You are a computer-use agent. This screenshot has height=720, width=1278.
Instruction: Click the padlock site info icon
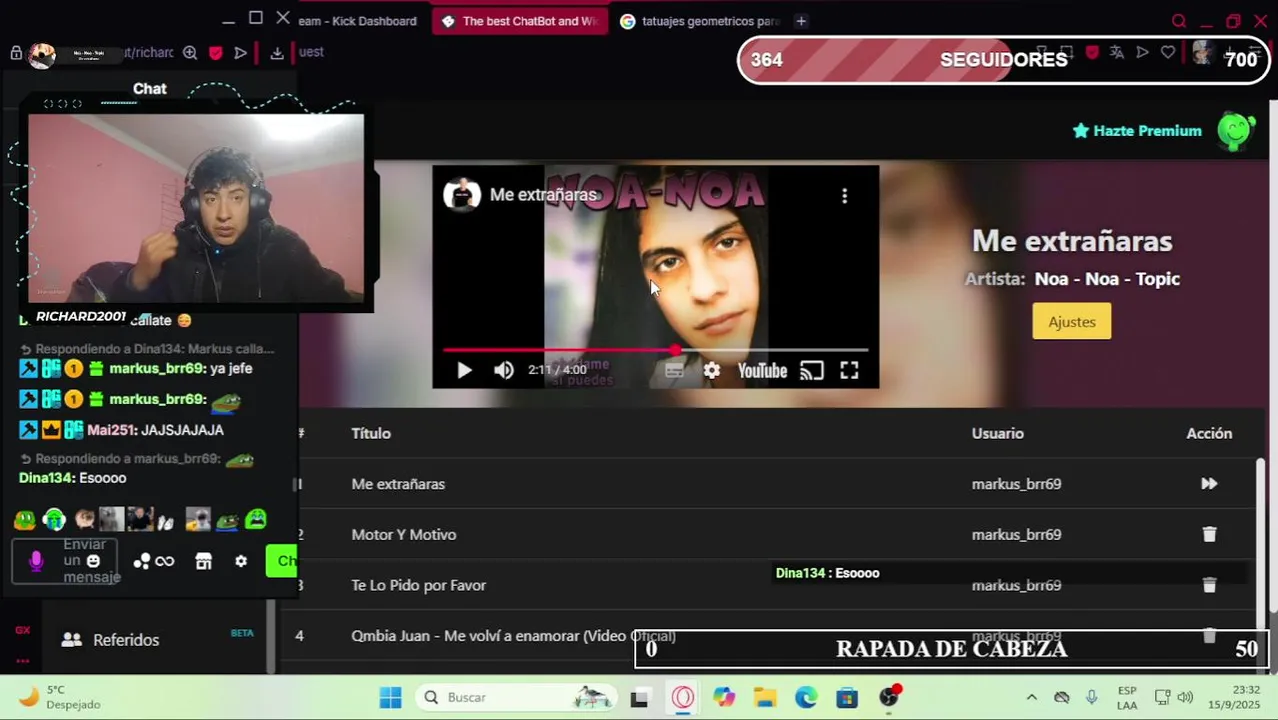click(16, 53)
